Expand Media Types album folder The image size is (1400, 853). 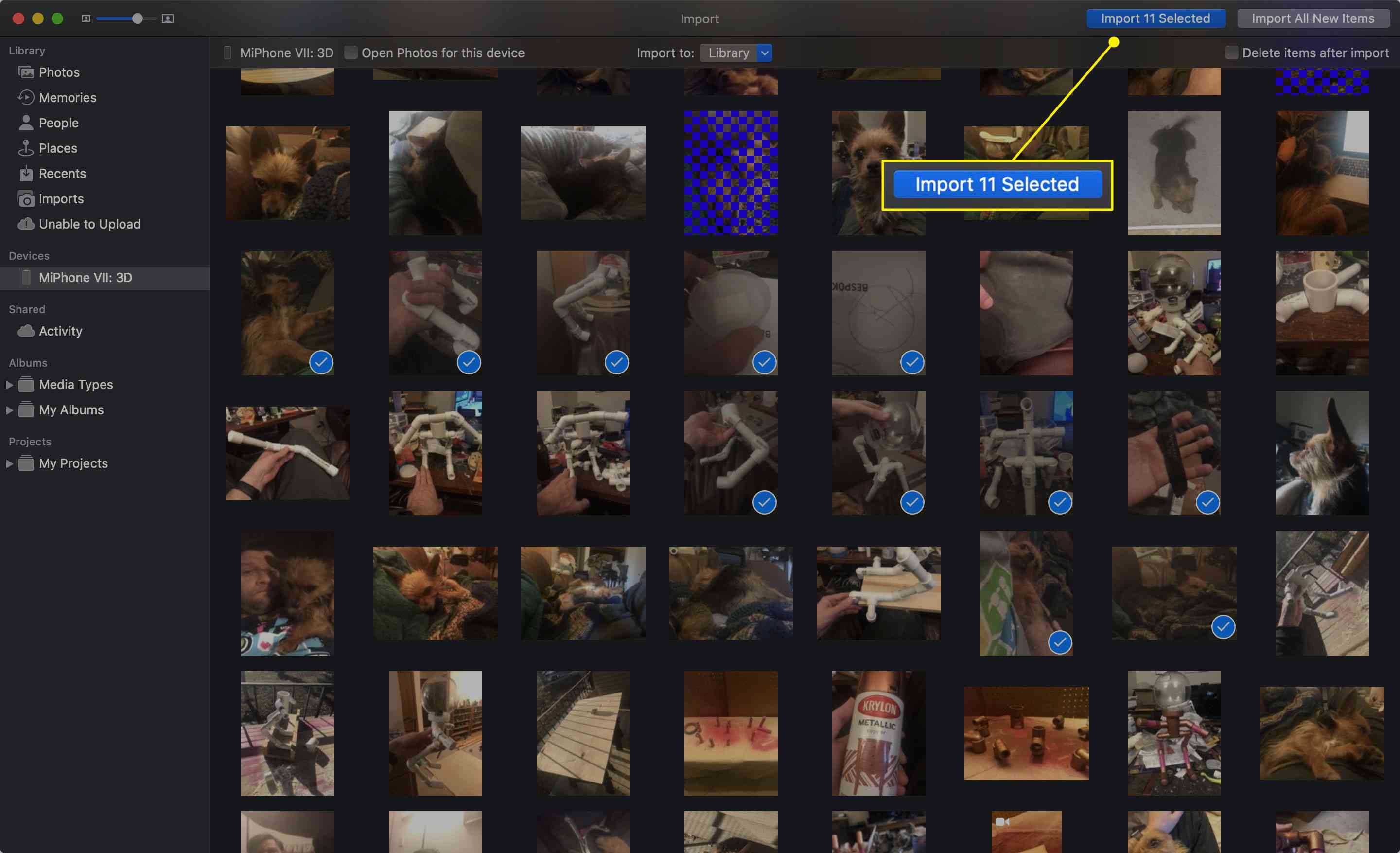[x=10, y=384]
